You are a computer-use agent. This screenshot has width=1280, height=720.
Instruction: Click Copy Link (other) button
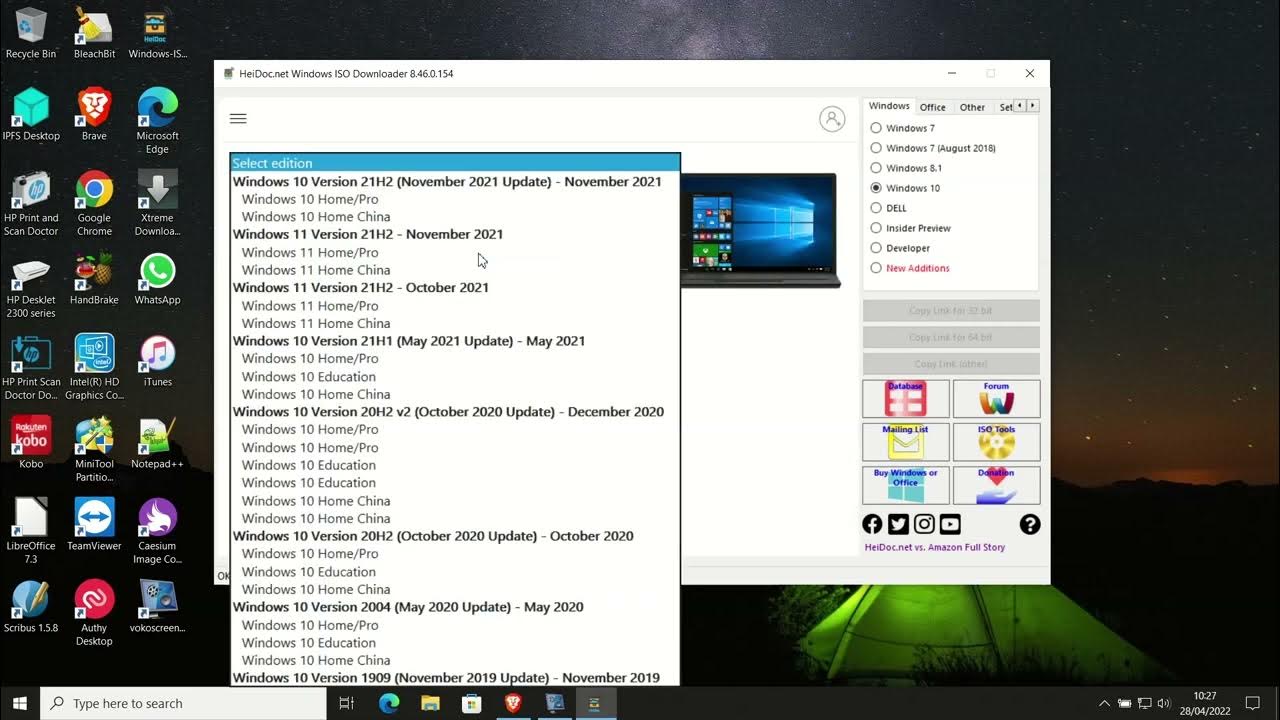coord(951,364)
